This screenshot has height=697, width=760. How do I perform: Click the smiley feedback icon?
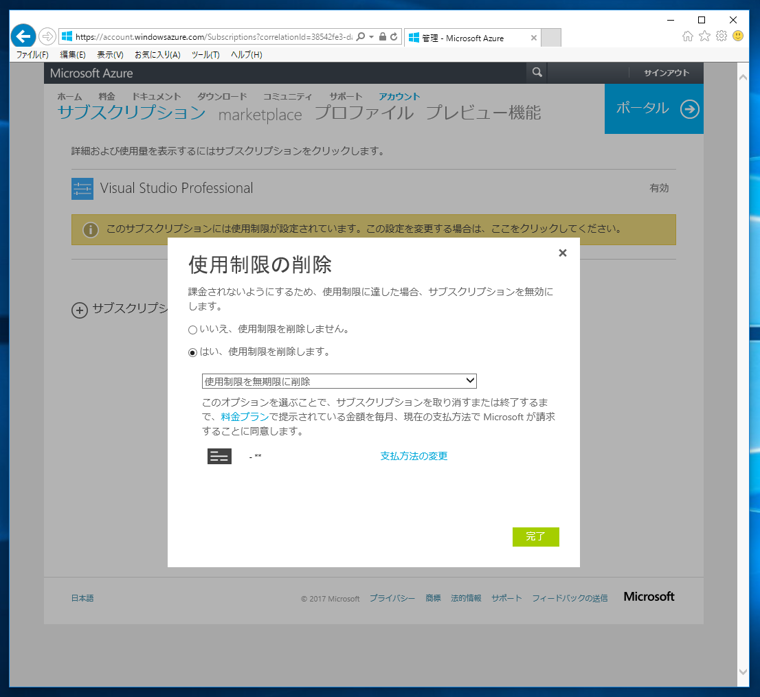(738, 36)
